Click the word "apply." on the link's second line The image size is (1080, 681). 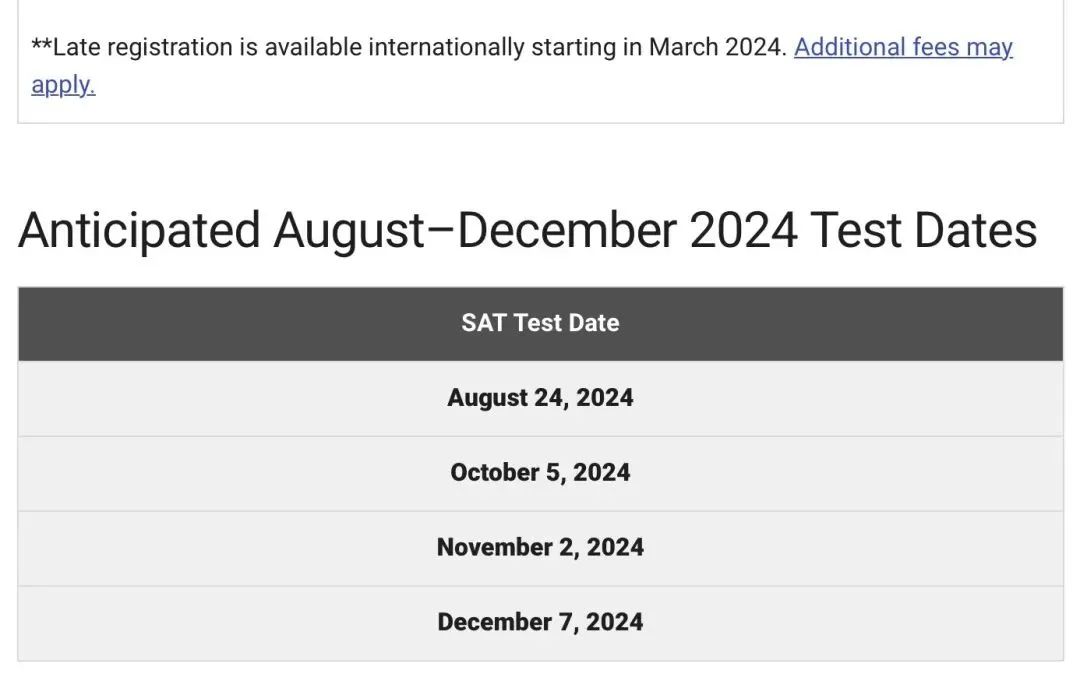point(63,85)
